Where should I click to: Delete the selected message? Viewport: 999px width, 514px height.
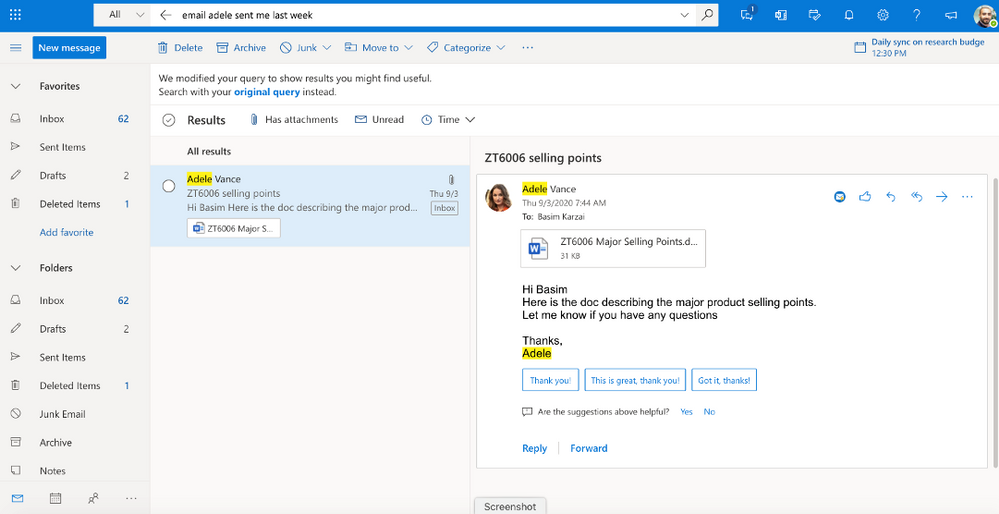tap(180, 48)
